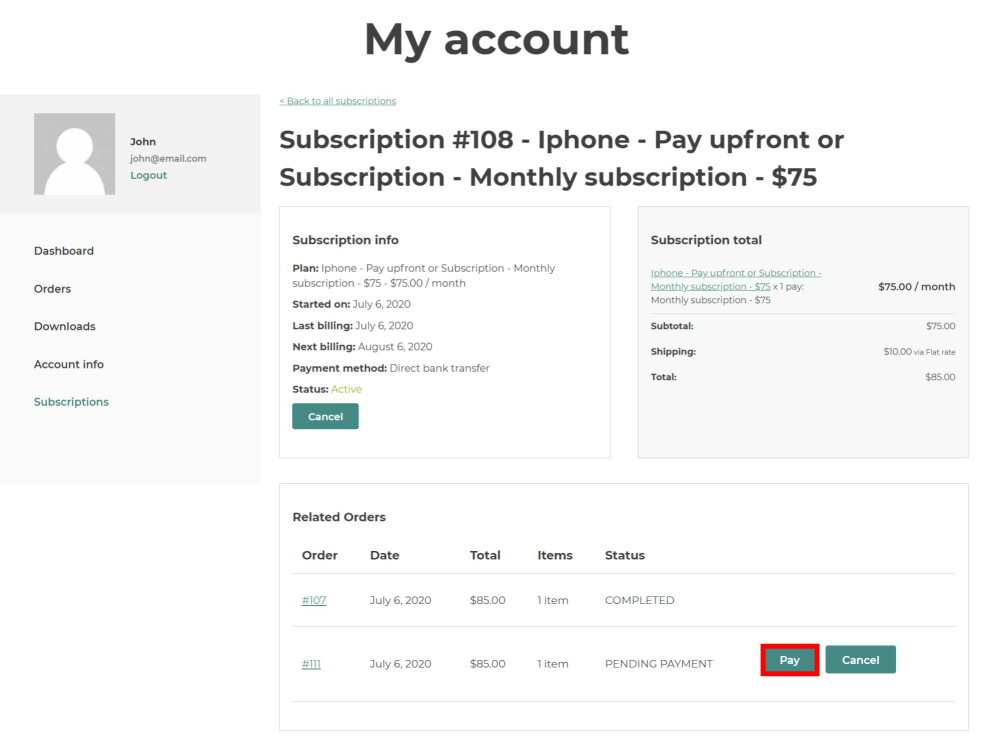Open the profile avatar image

point(74,153)
